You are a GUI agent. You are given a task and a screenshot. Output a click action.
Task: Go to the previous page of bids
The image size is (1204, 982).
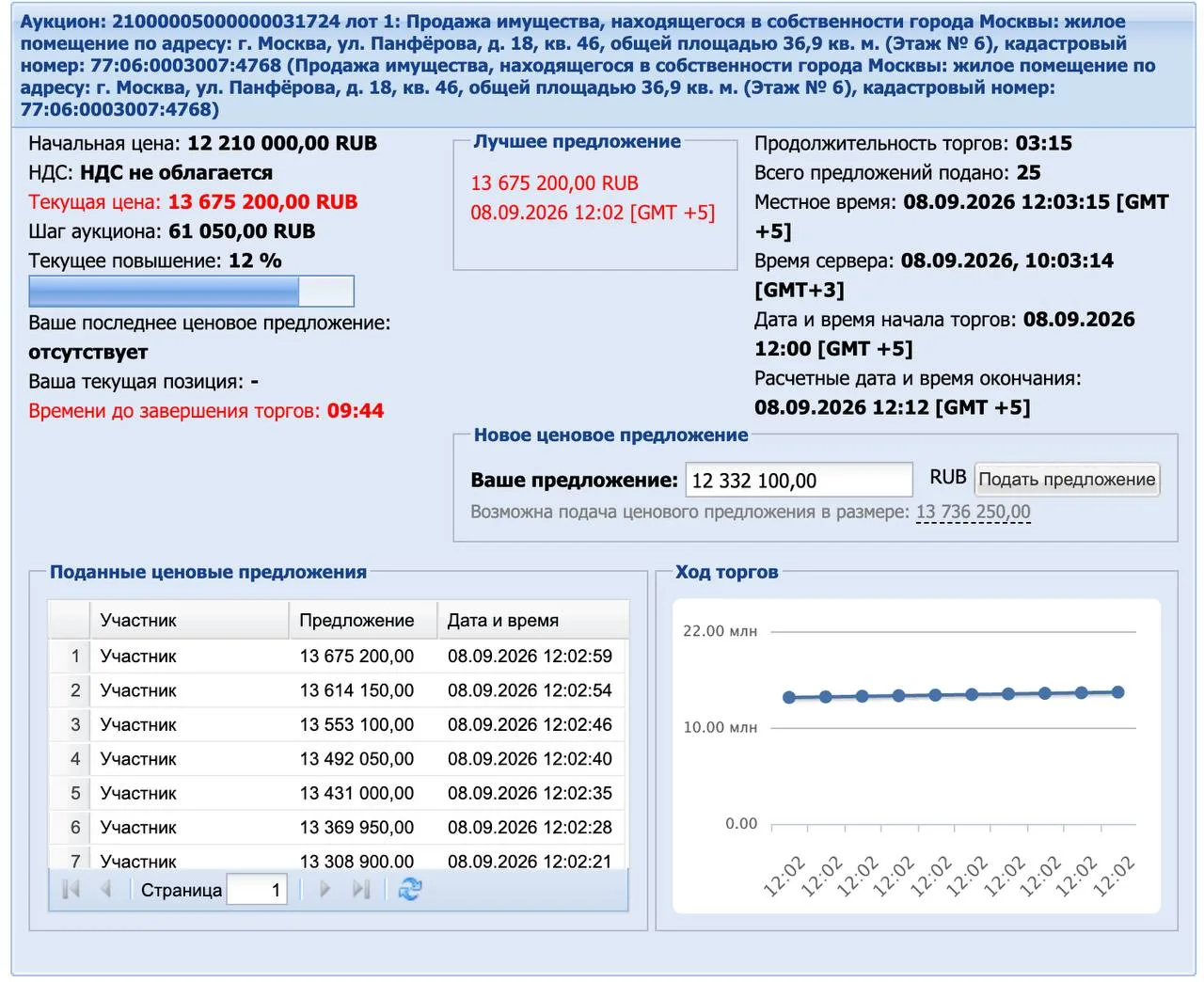(x=105, y=889)
